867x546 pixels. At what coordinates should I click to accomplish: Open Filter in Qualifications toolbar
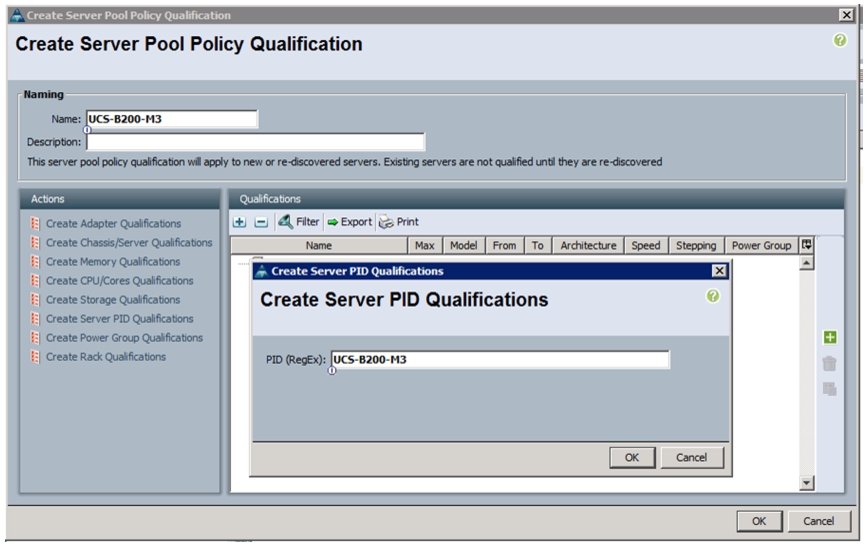(299, 222)
